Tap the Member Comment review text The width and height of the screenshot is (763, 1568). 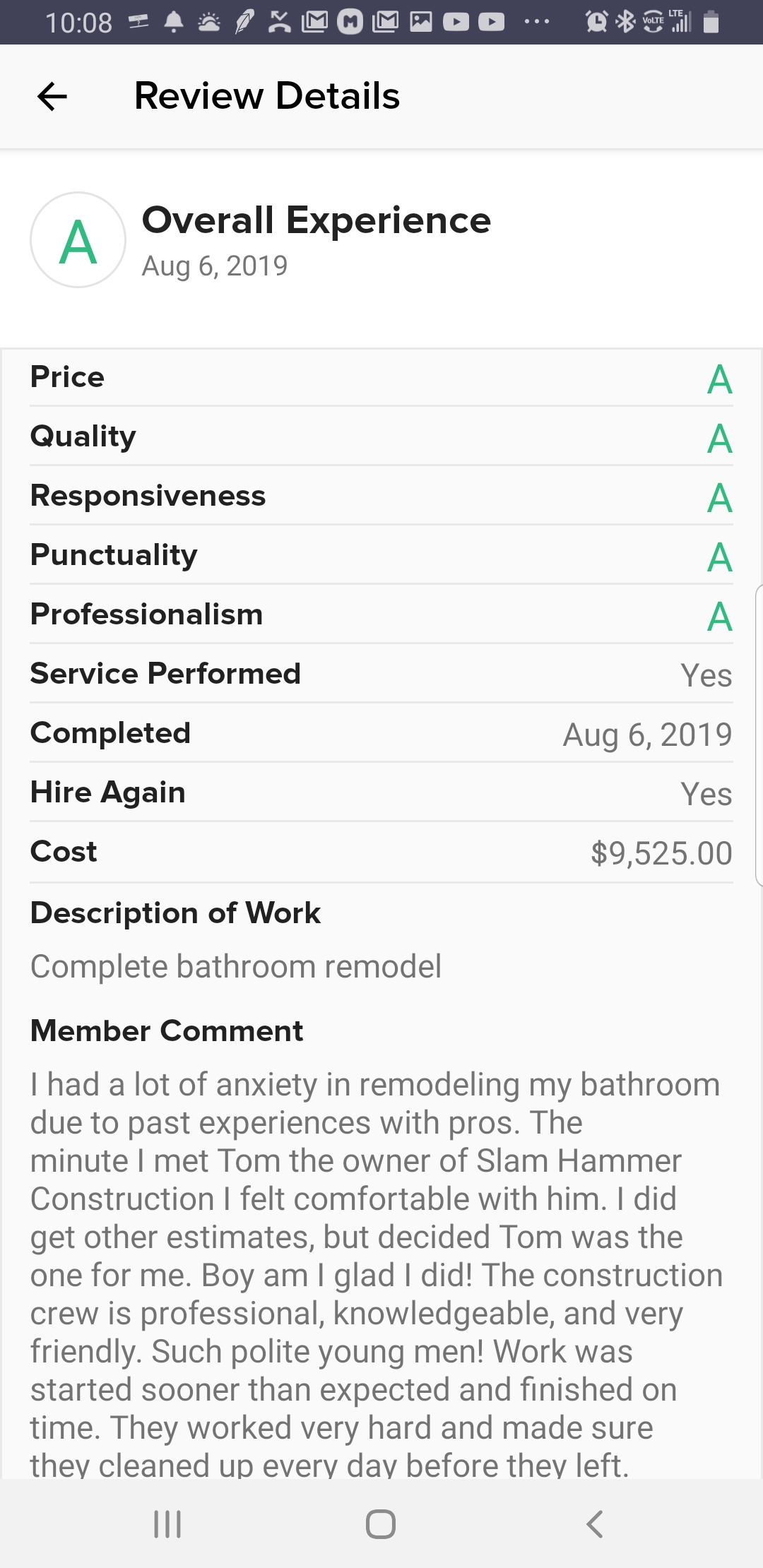(374, 1271)
